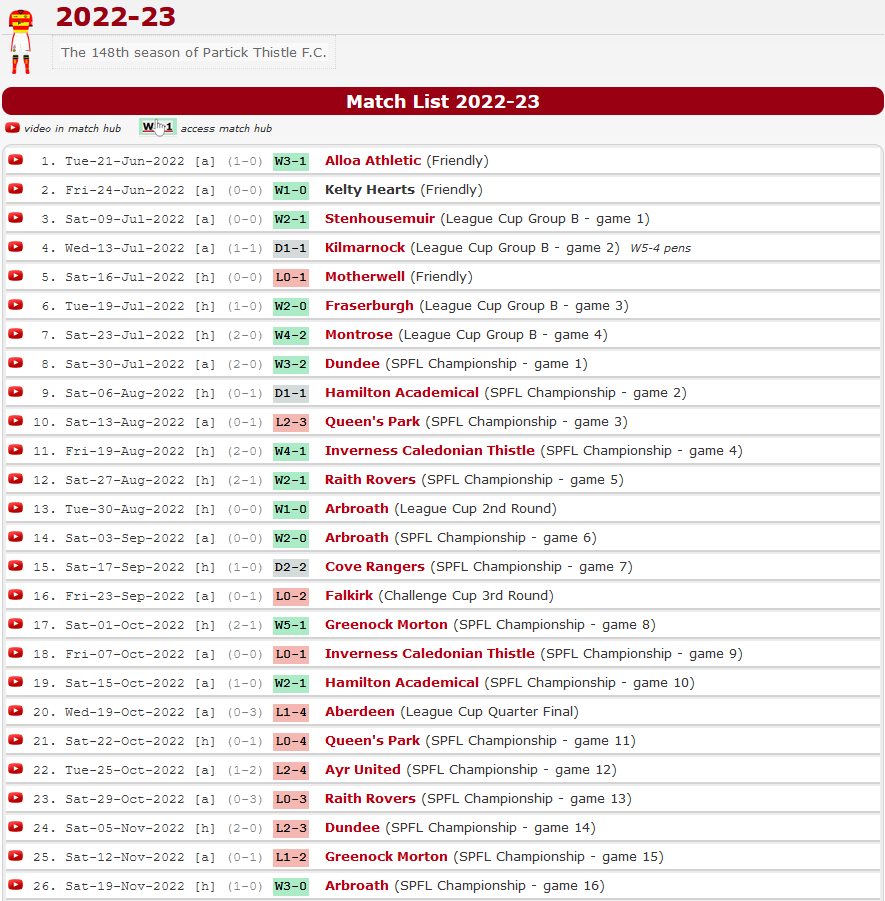Click the video icon for match 23 Raith Rovers
The height and width of the screenshot is (901, 885).
tap(16, 798)
